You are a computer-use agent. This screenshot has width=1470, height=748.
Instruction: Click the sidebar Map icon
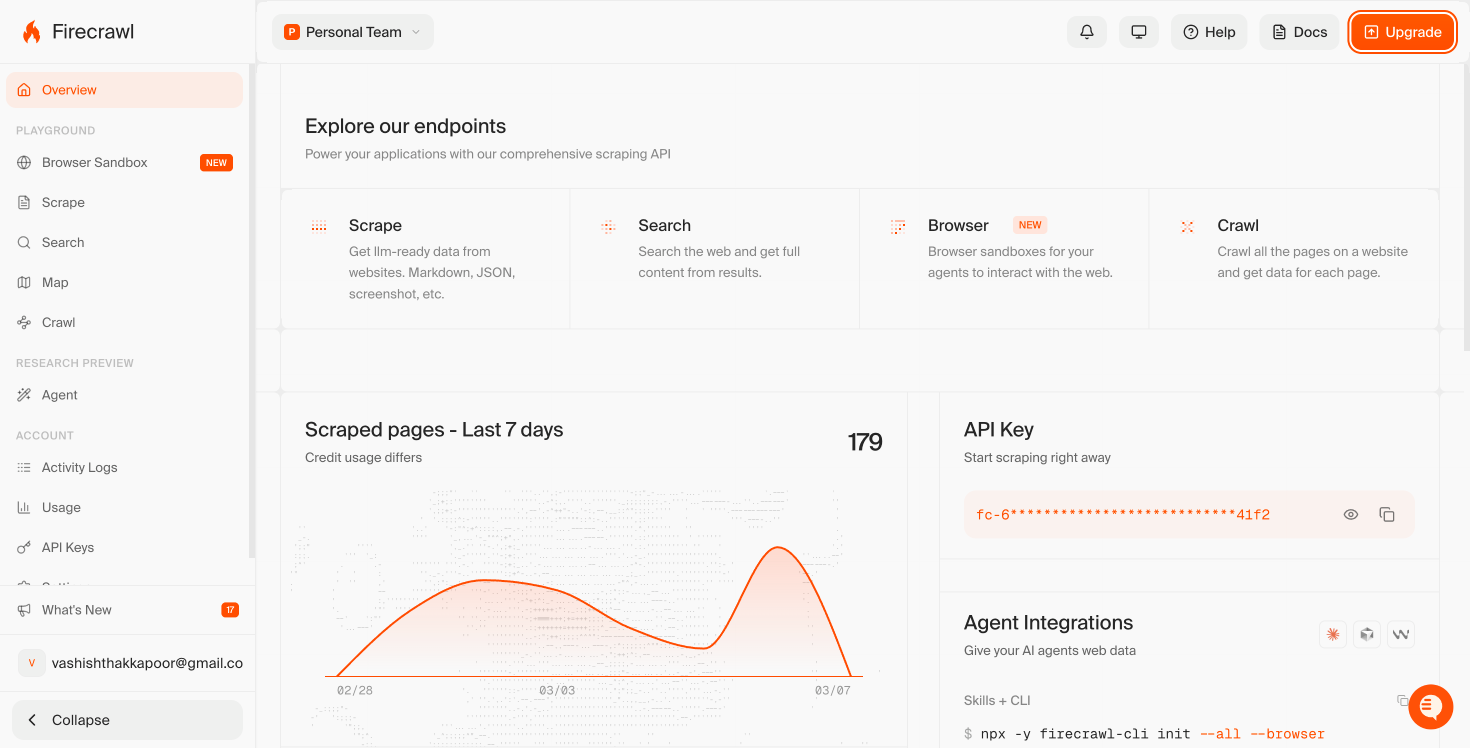point(24,282)
